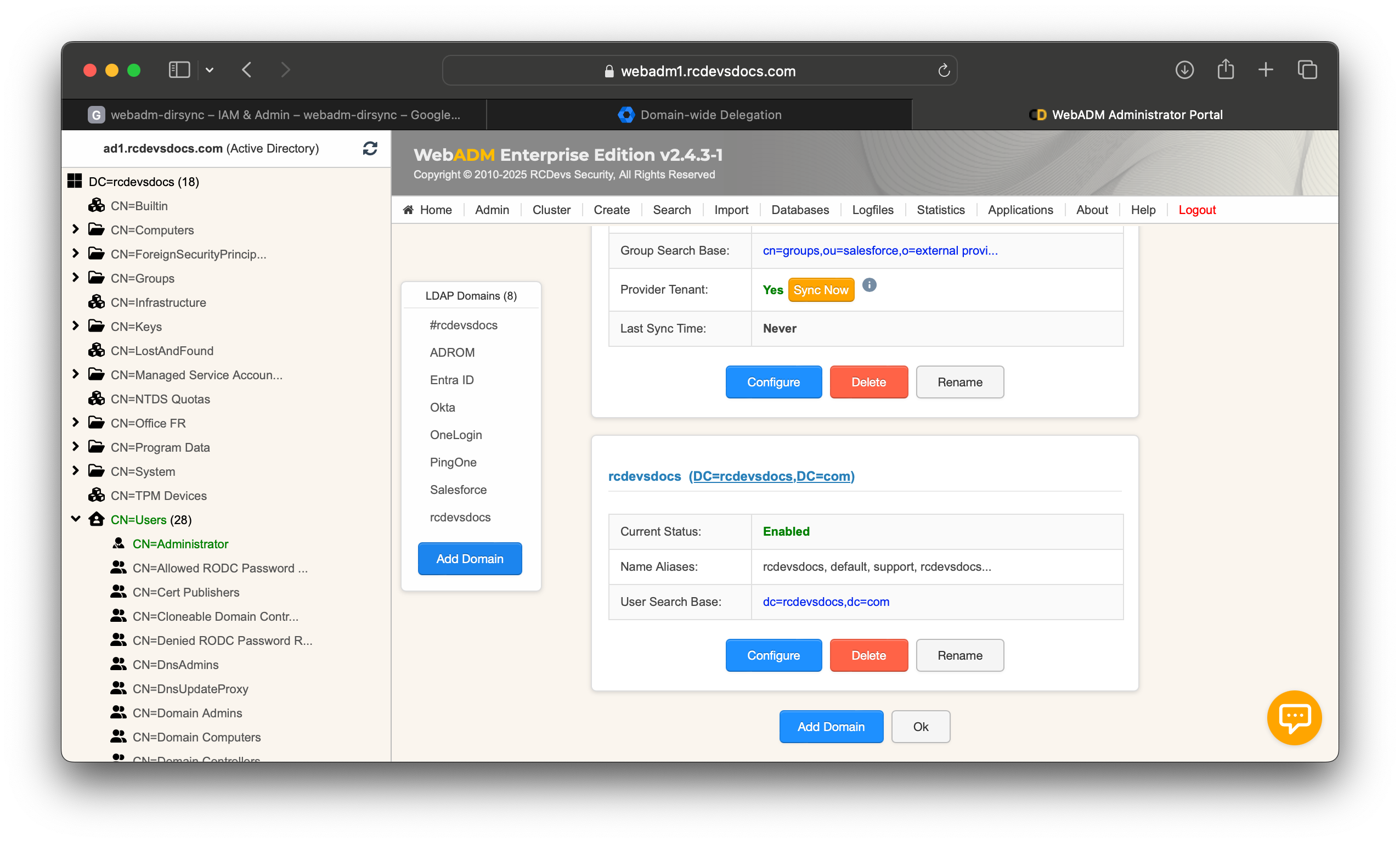Click the CN=Keys folder icon
Screen dimensions: 1400x843
(x=97, y=326)
